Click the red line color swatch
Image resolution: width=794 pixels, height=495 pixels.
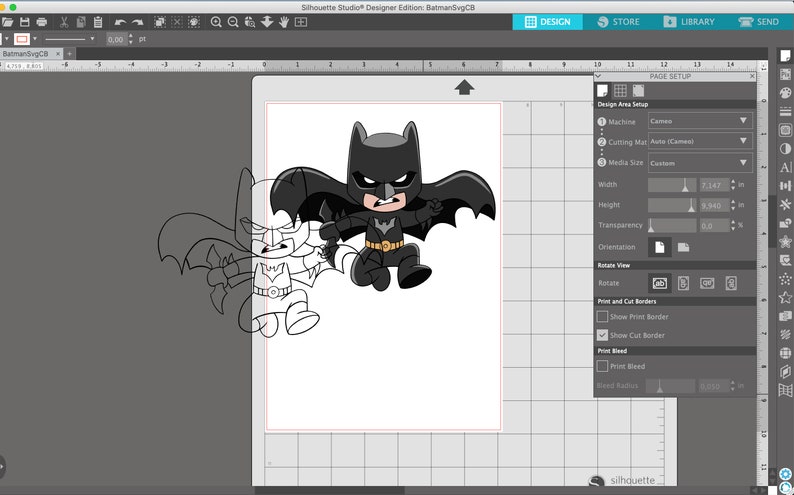21,39
